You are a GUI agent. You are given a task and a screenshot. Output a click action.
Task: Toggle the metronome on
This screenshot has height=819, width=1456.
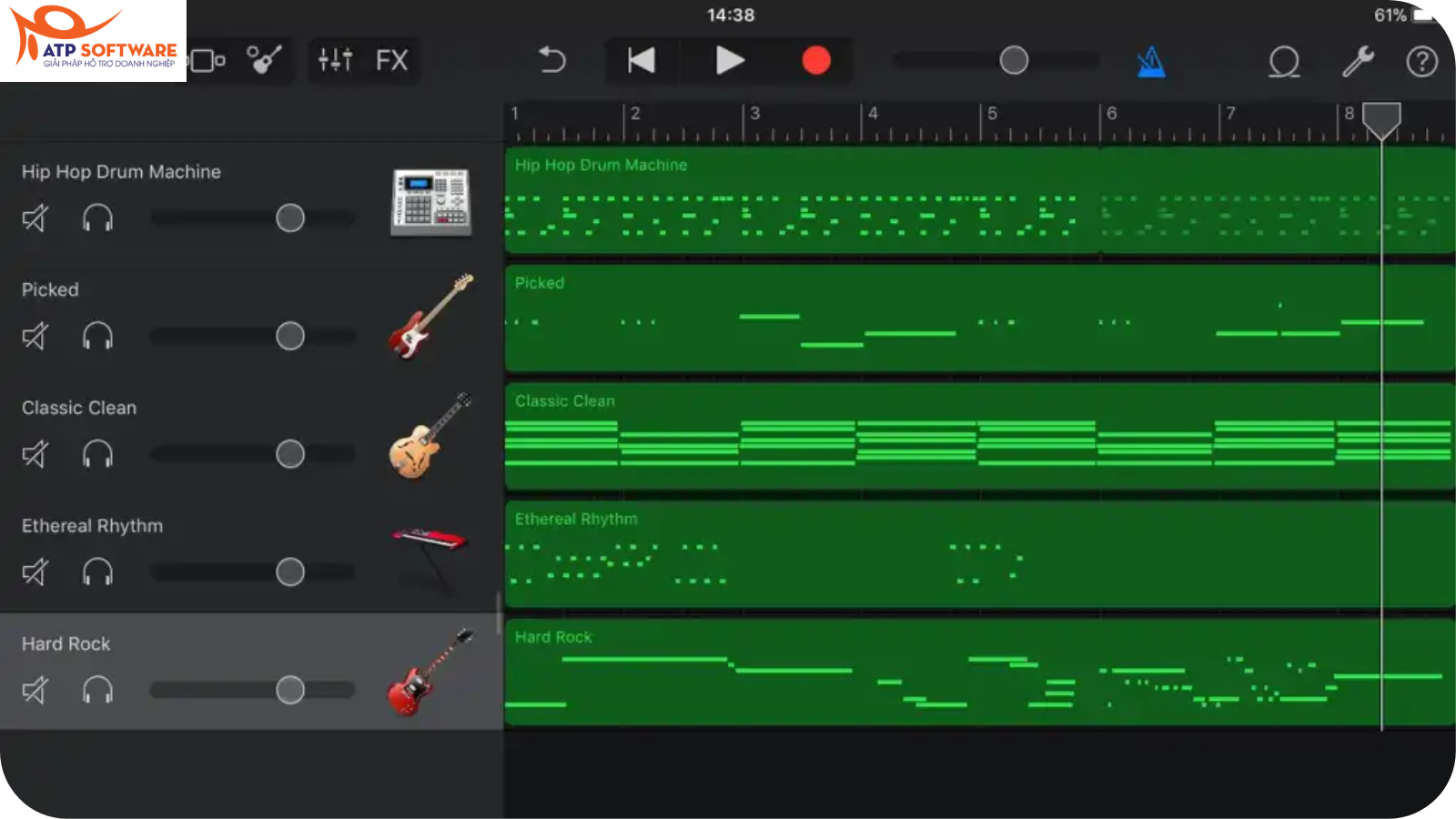coord(1151,61)
